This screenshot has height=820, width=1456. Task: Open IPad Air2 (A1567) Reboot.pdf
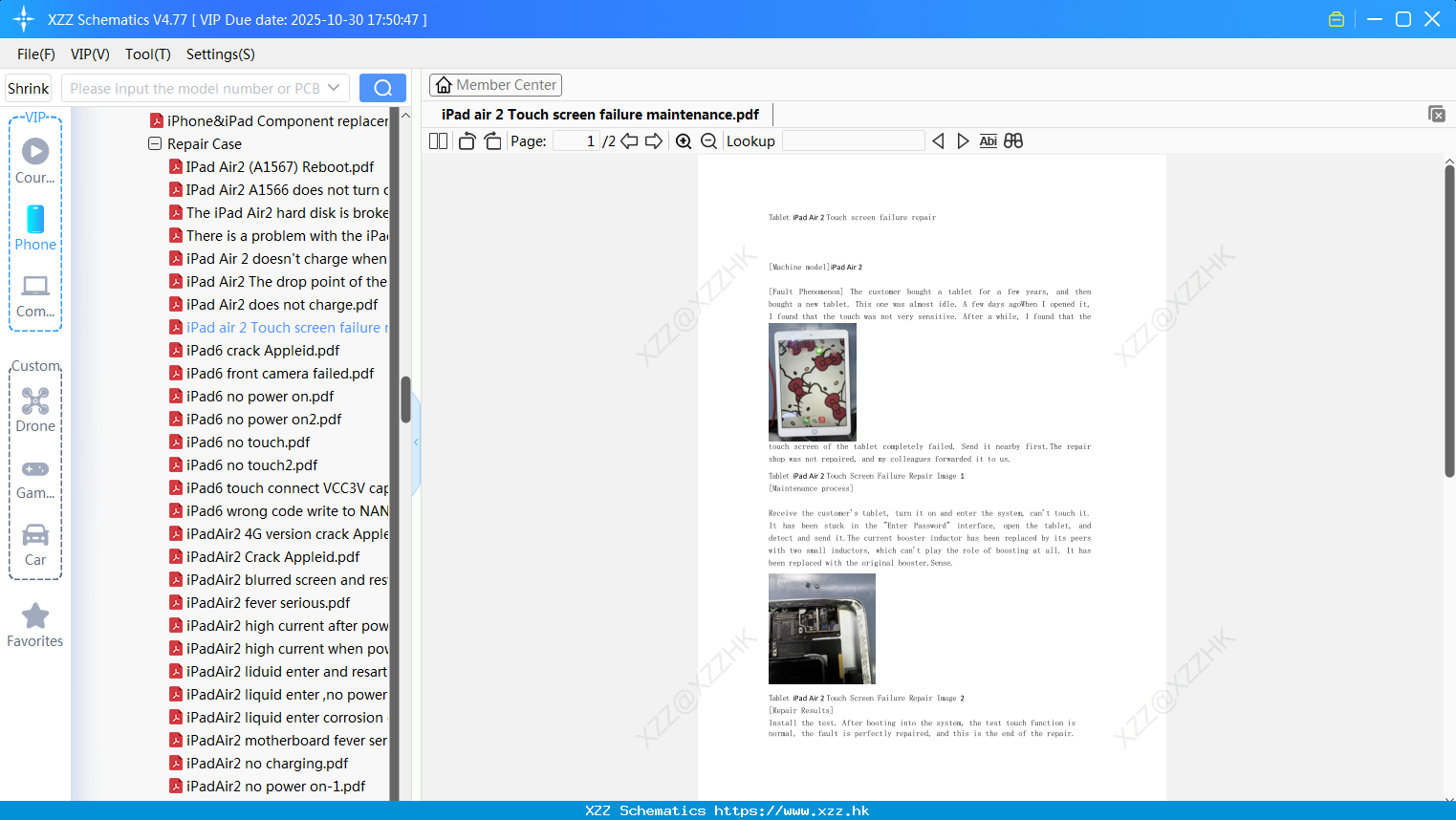[x=272, y=167]
